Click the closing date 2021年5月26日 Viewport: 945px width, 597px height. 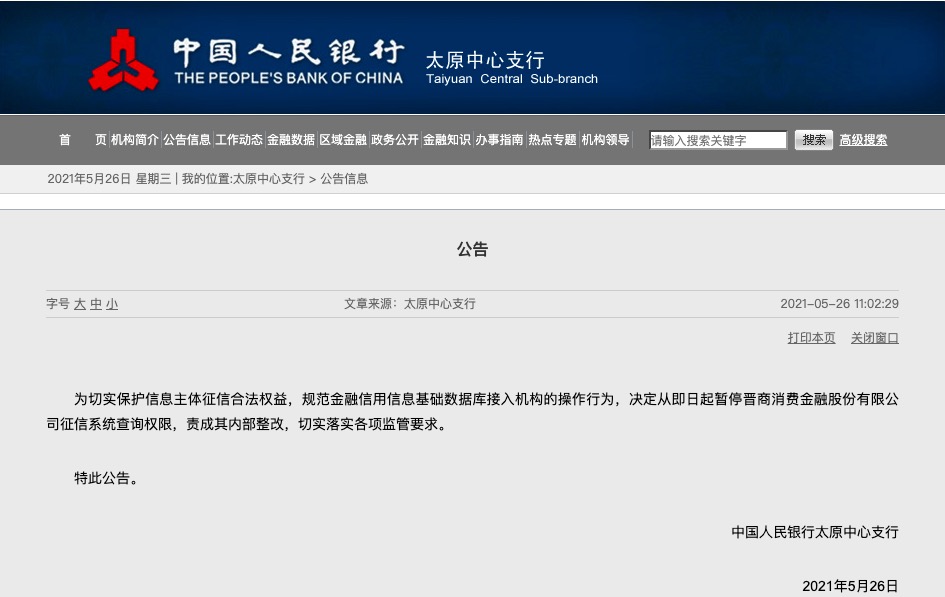pos(850,586)
